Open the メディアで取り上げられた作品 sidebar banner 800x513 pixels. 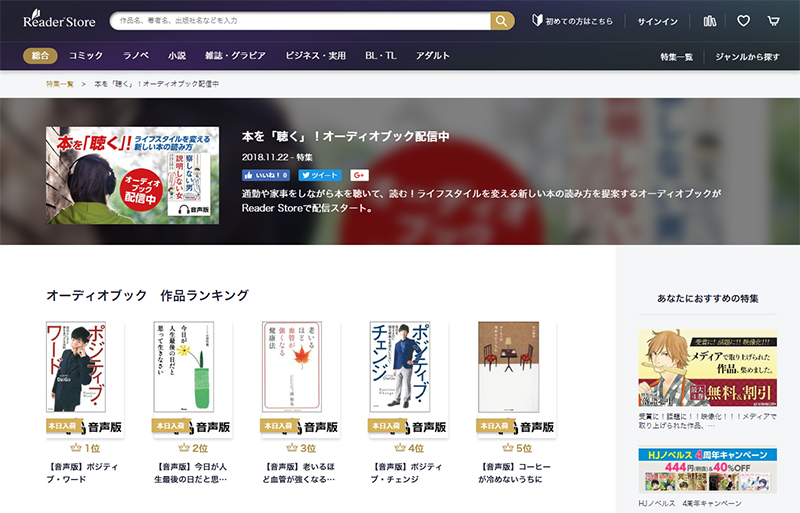click(x=708, y=368)
